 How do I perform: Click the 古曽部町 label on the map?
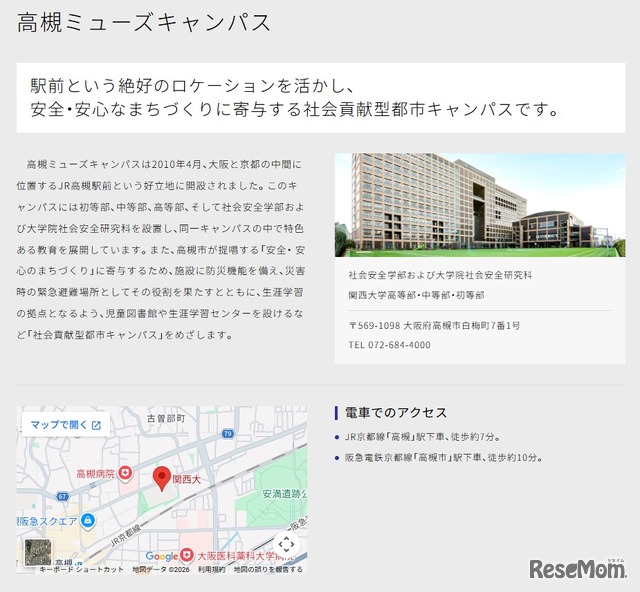(166, 418)
